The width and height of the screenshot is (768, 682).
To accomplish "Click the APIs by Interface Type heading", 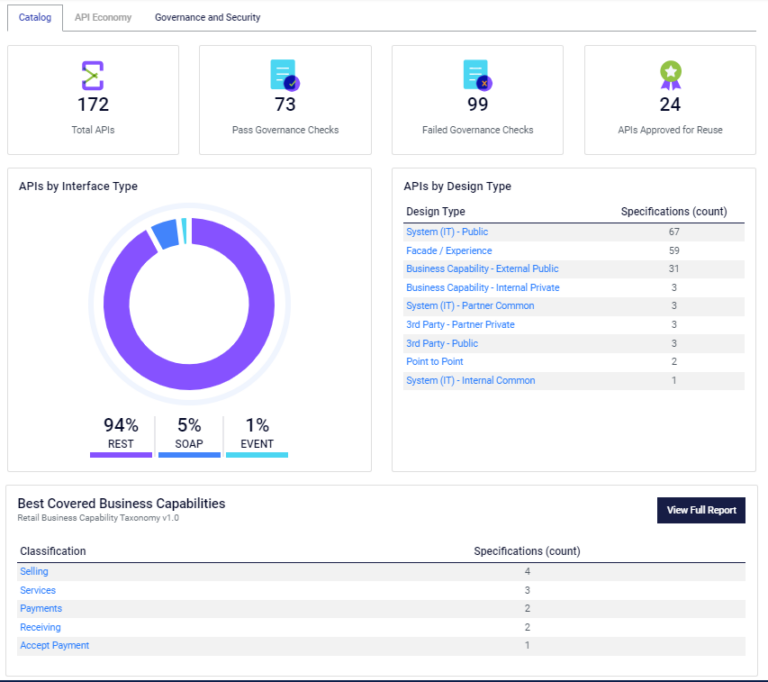I will pos(78,186).
